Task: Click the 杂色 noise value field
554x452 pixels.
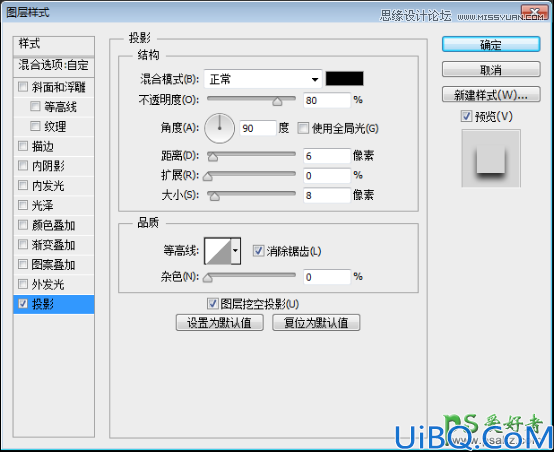Action: coord(327,277)
